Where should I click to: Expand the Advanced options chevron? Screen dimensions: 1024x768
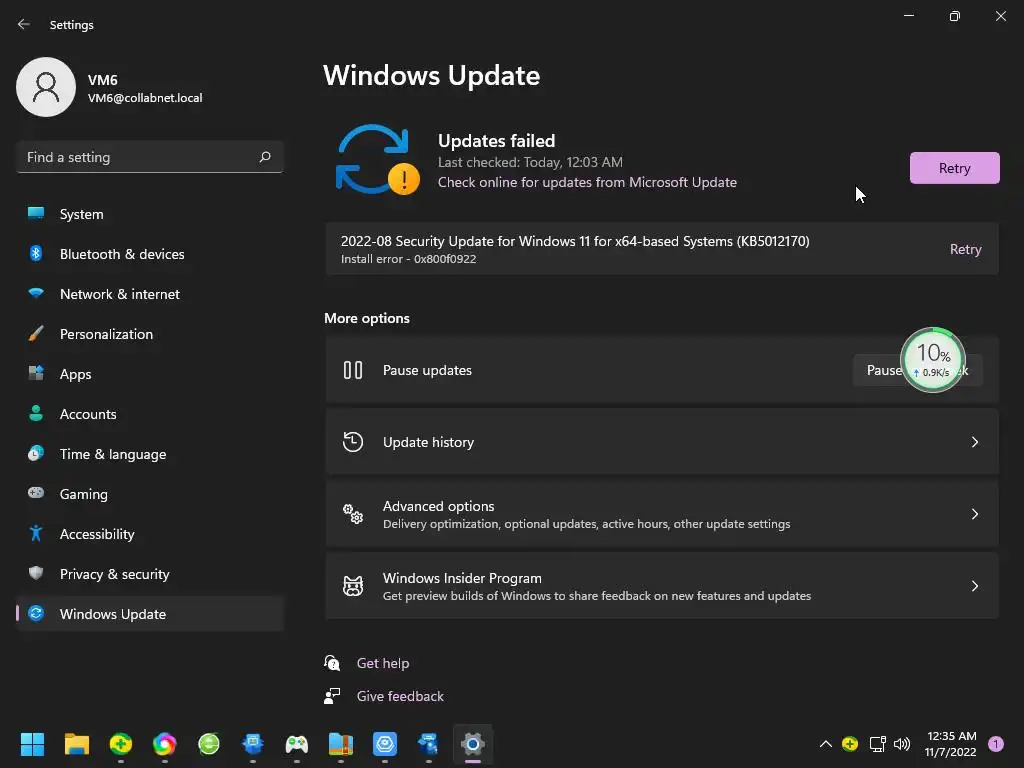[x=974, y=514]
